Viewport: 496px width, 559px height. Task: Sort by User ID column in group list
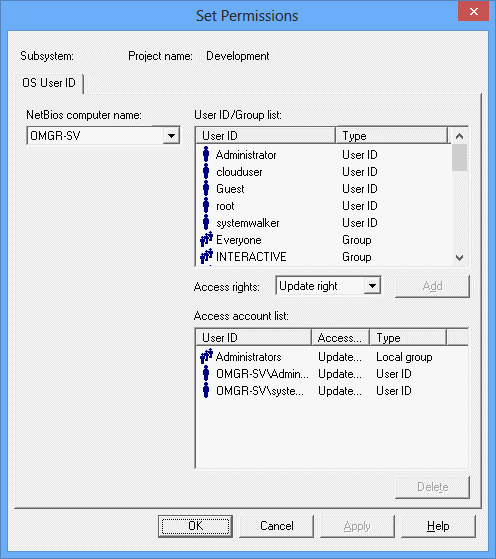pyautogui.click(x=265, y=135)
